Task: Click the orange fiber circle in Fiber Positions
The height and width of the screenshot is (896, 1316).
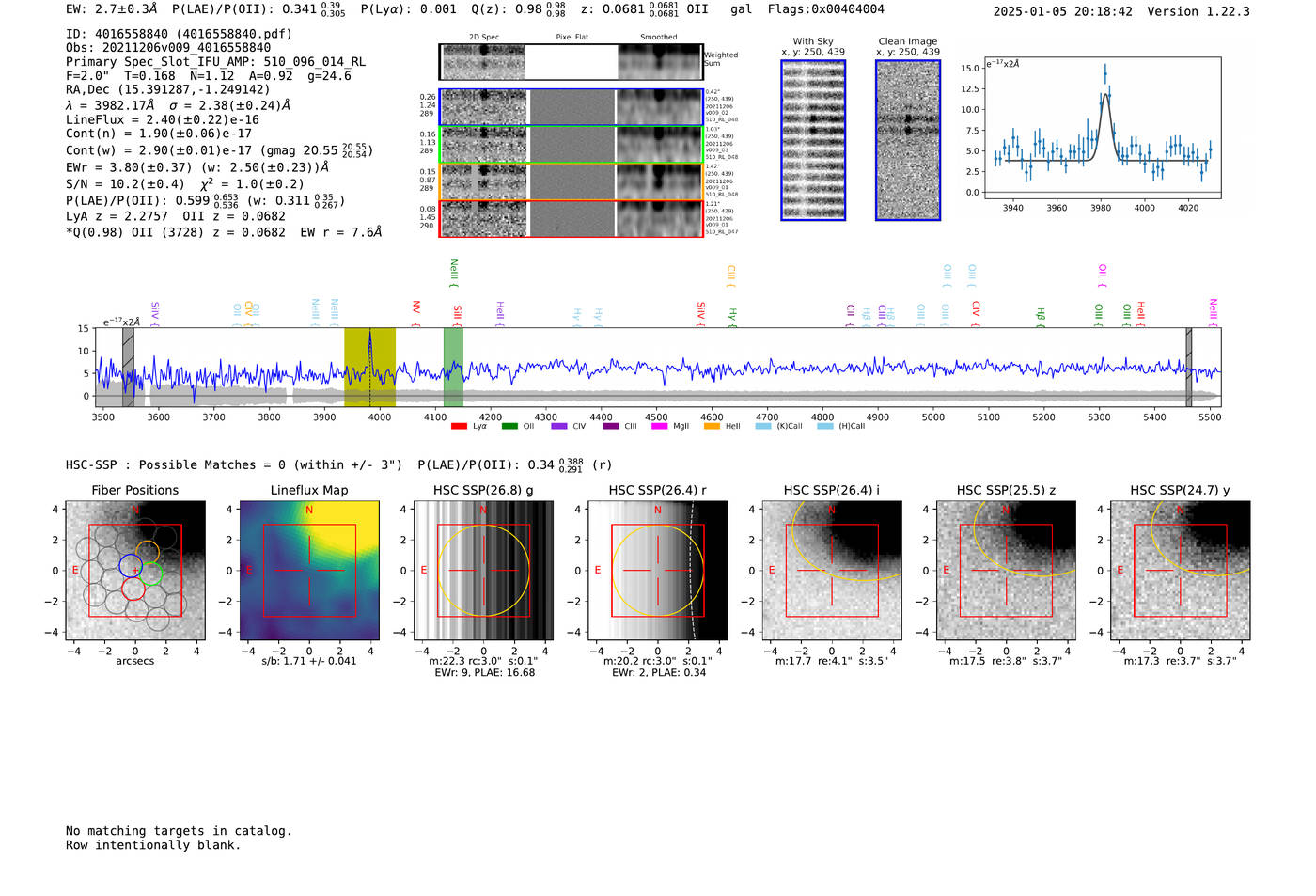Action: click(148, 552)
